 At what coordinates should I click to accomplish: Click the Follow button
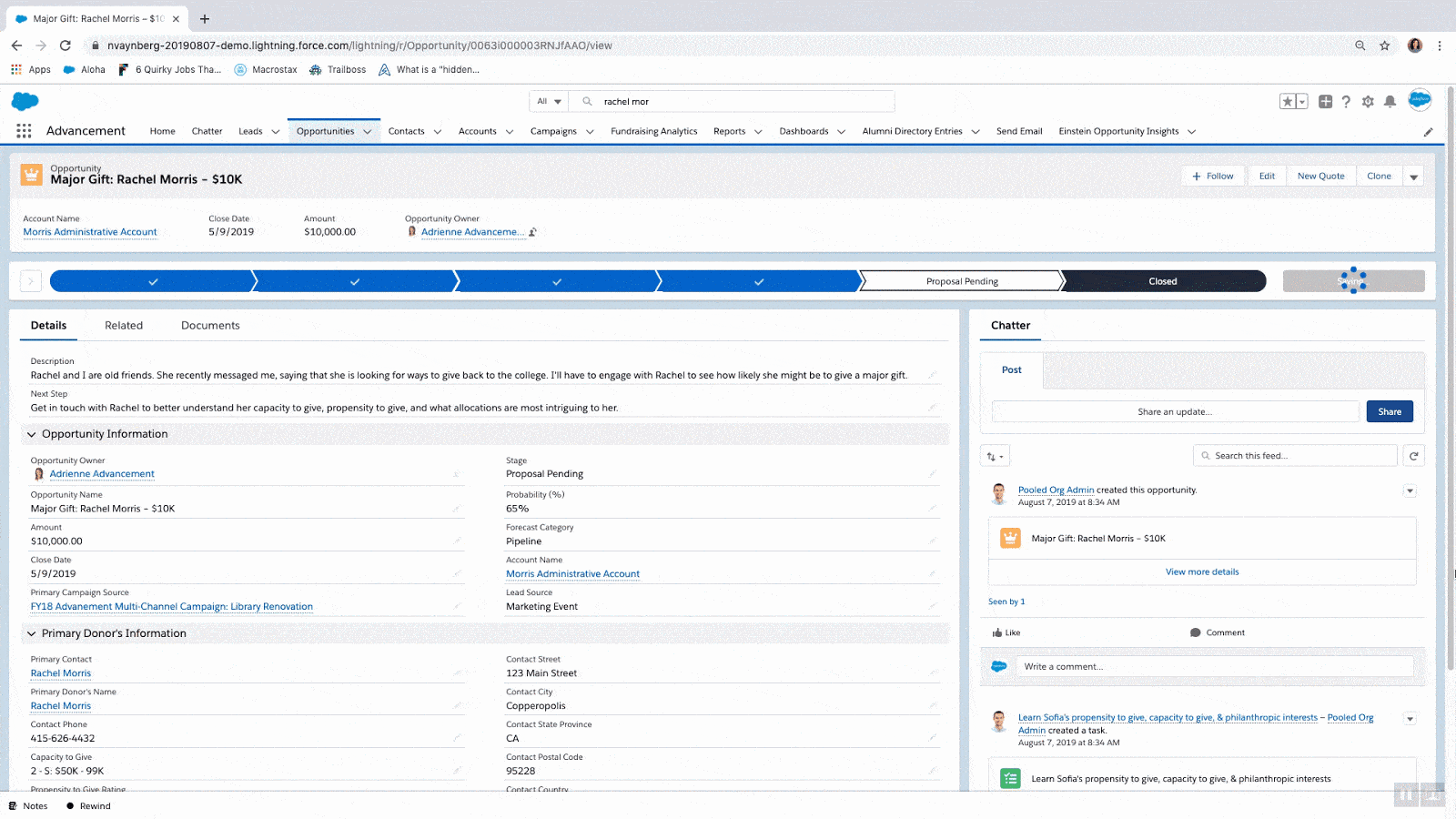1213,177
